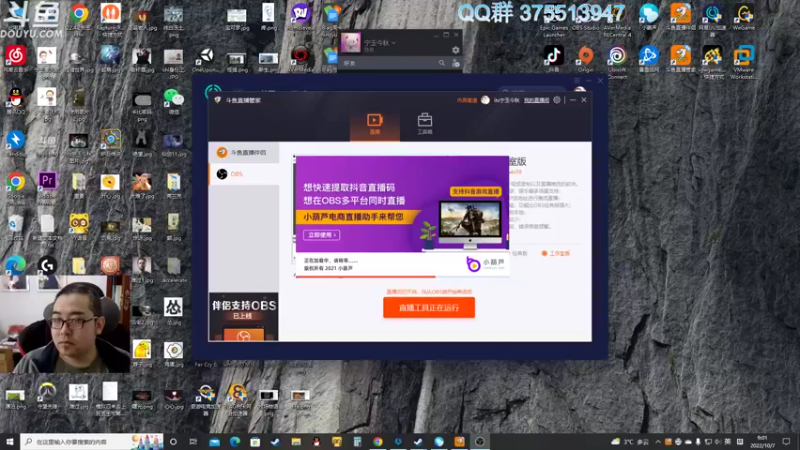Click the 英 input method indicator
This screenshot has height=450, width=800.
point(728,442)
